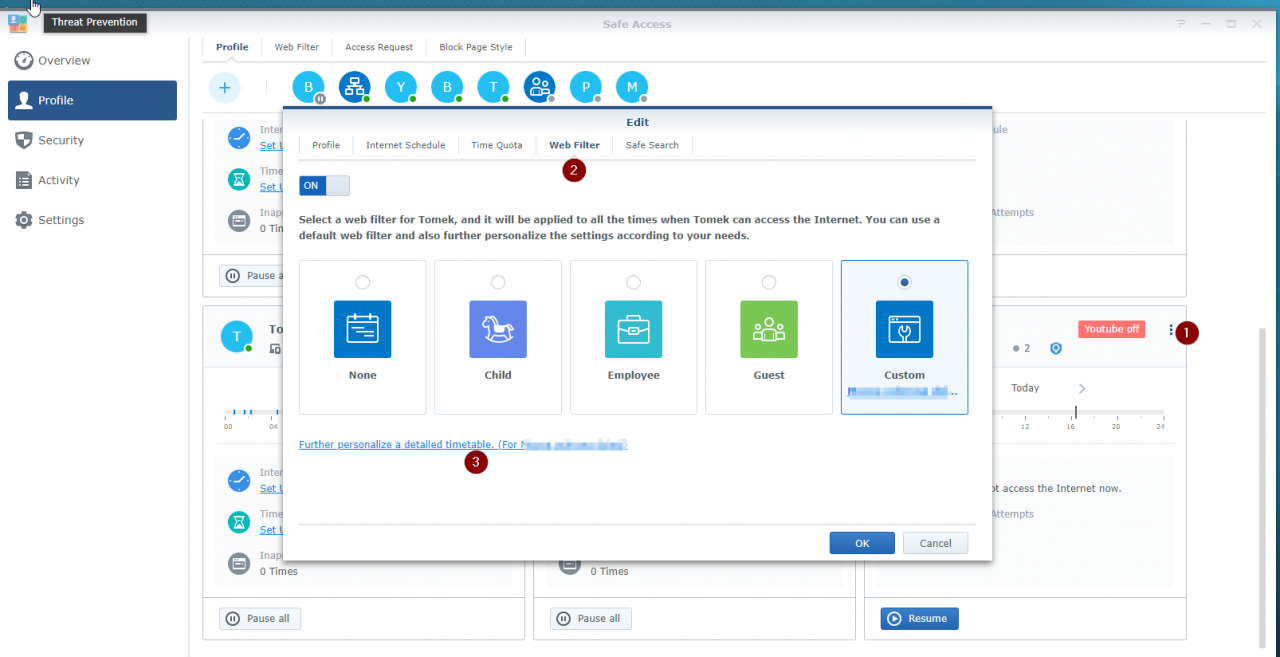Click the OK button
The width and height of the screenshot is (1280, 657).
point(862,543)
